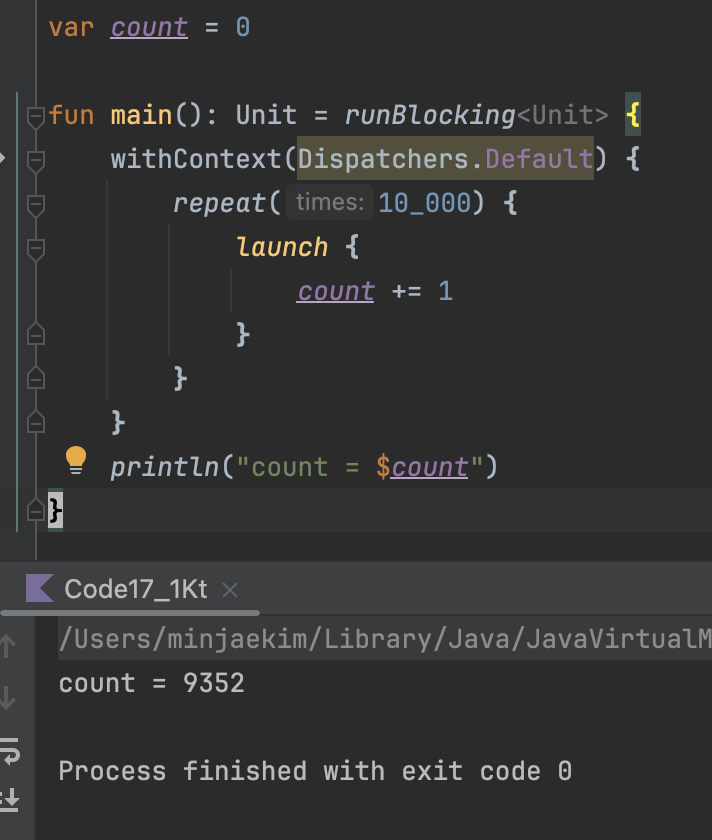Click the Kotlin icon on Code17_1Kt tab
712x840 pixels.
click(x=40, y=588)
